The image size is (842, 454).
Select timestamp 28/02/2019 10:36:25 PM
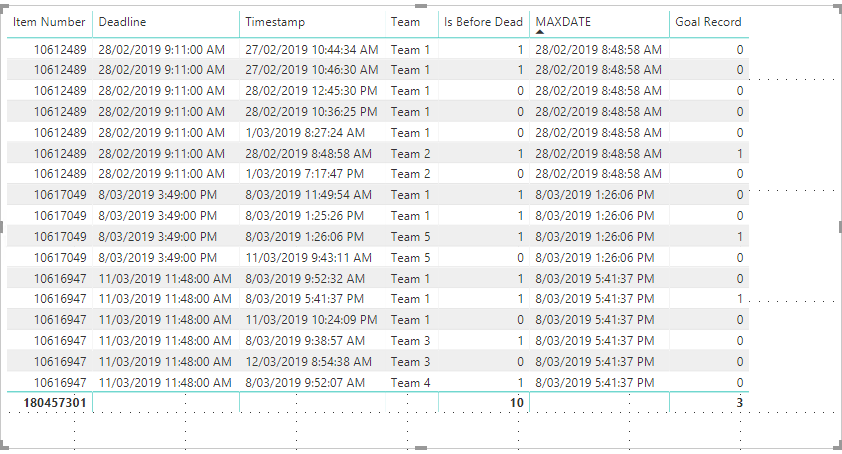click(x=311, y=112)
